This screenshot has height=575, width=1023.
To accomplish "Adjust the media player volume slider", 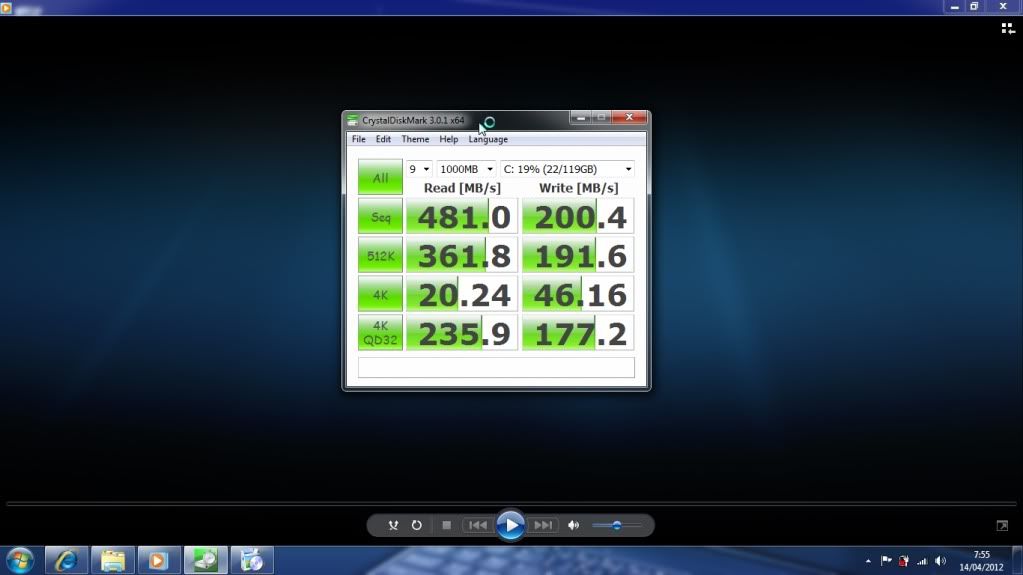I will (x=616, y=525).
